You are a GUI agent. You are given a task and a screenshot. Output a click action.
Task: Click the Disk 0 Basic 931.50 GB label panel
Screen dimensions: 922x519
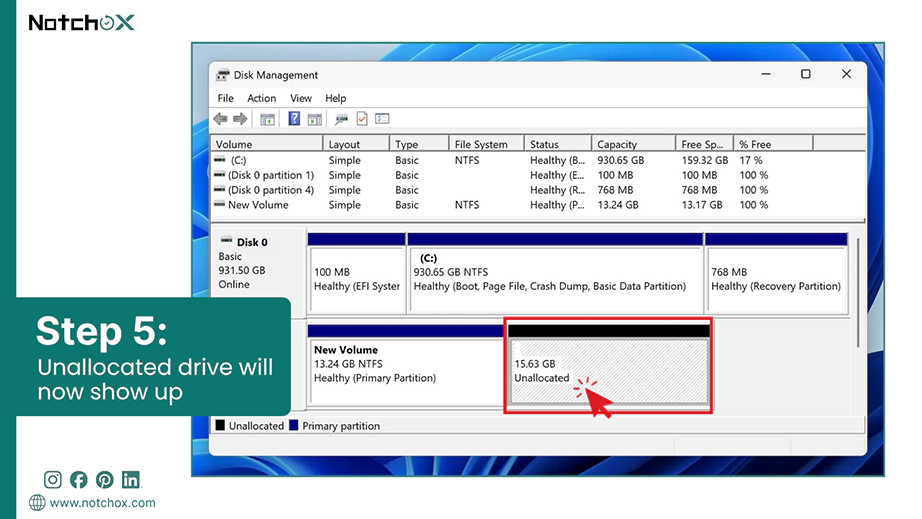(x=258, y=263)
